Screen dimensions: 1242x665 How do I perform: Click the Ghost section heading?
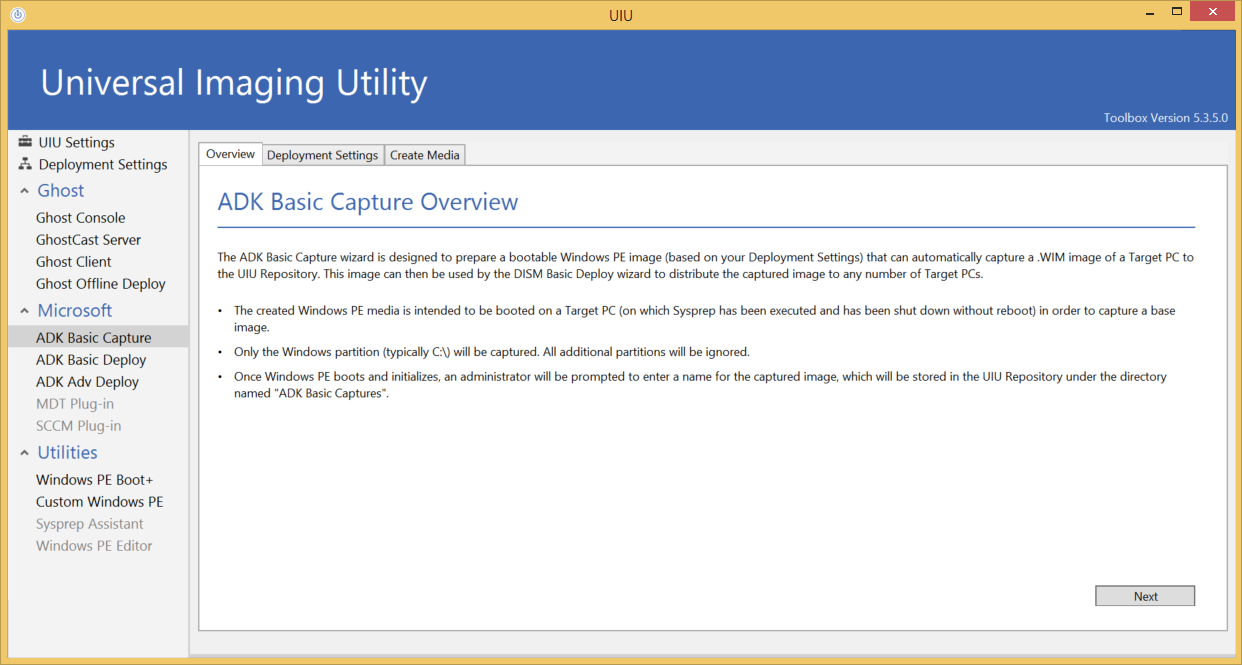pyautogui.click(x=61, y=191)
